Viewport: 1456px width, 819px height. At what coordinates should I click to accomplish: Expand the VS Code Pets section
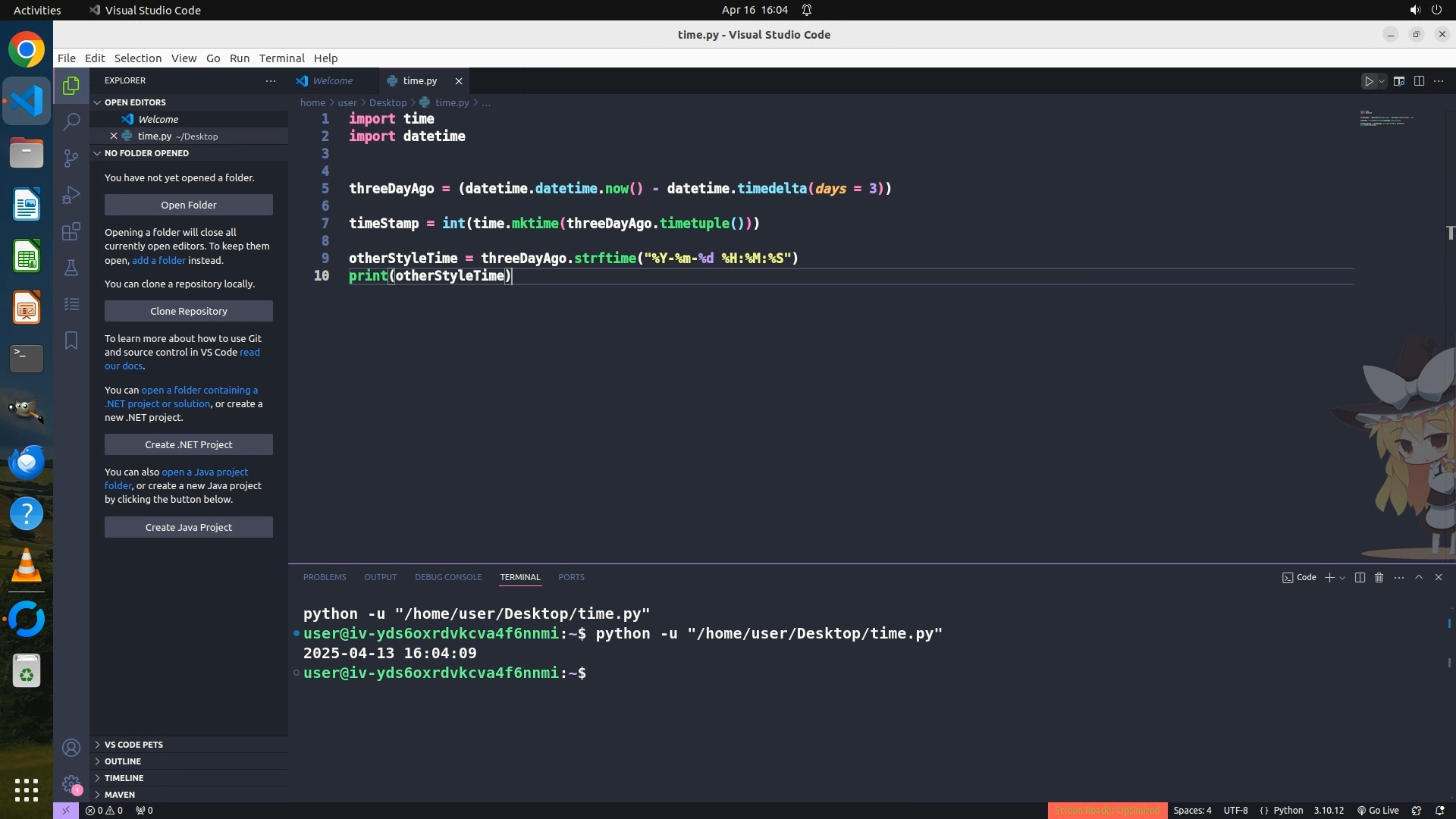point(133,745)
